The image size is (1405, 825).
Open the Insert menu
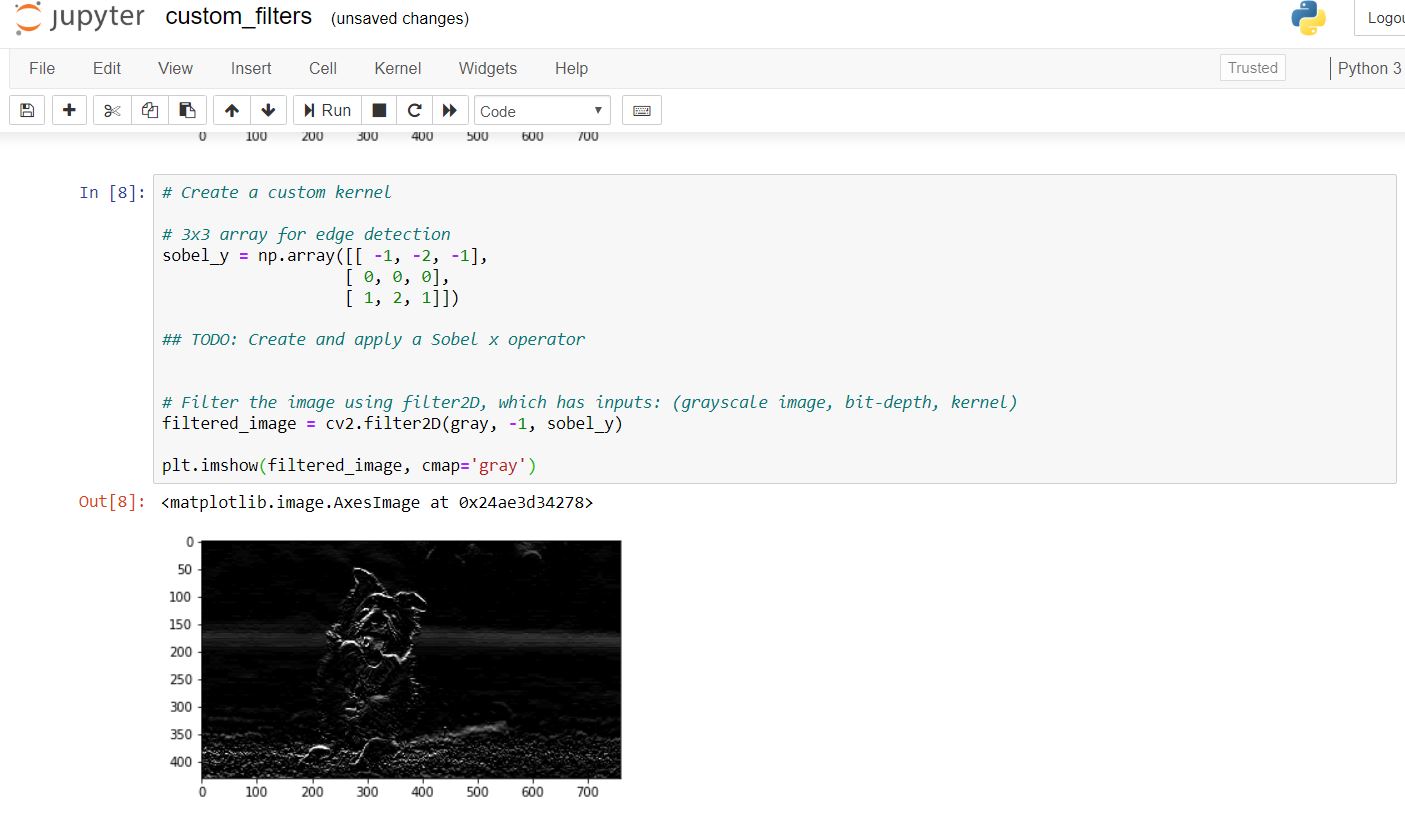tap(251, 68)
